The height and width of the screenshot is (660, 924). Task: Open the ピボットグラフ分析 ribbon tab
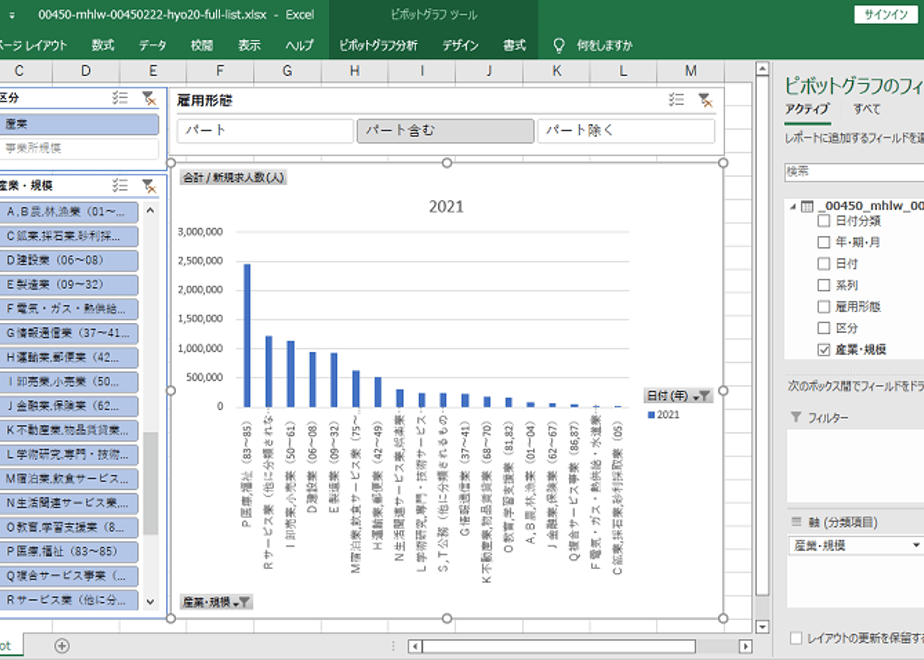click(378, 45)
